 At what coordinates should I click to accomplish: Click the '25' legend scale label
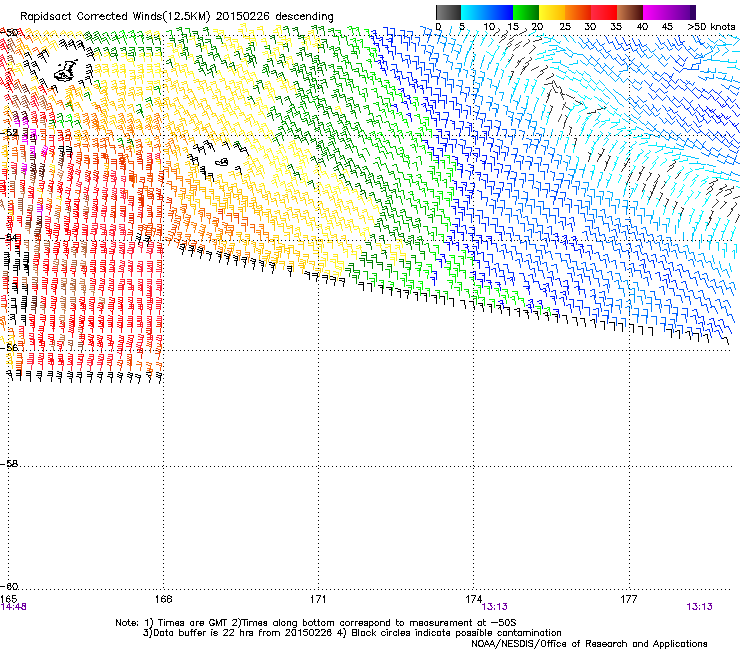pyautogui.click(x=564, y=27)
